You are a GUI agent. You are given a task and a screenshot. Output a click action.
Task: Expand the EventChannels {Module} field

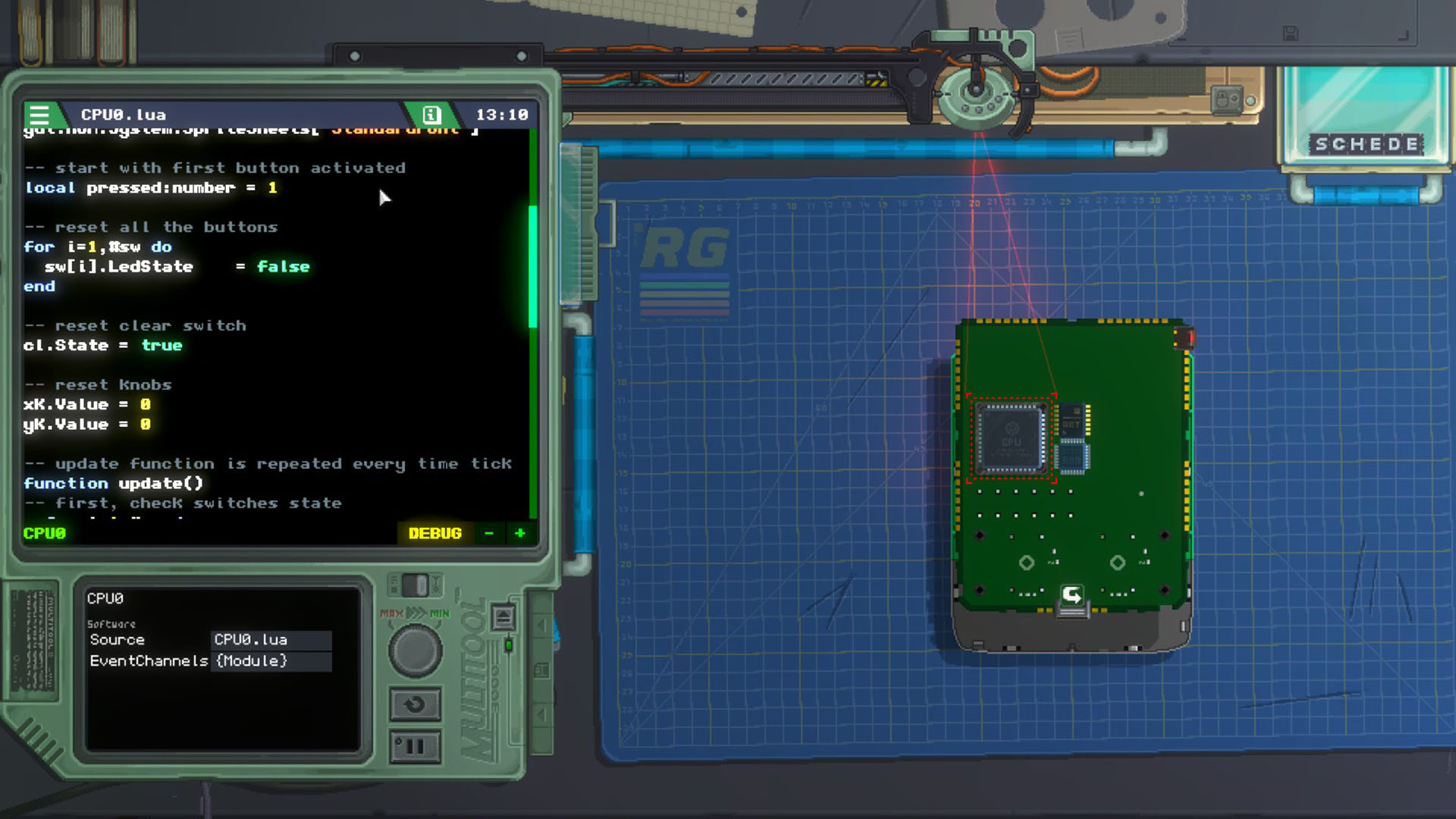click(271, 661)
